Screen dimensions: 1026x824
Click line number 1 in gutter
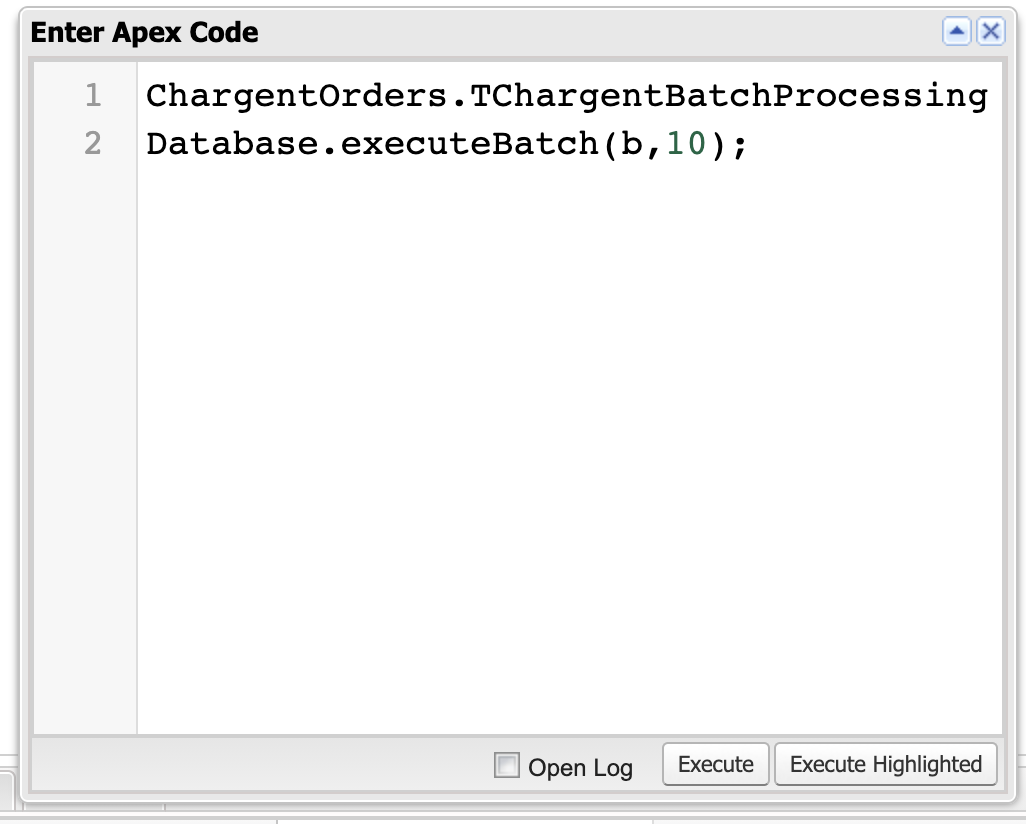coord(93,96)
